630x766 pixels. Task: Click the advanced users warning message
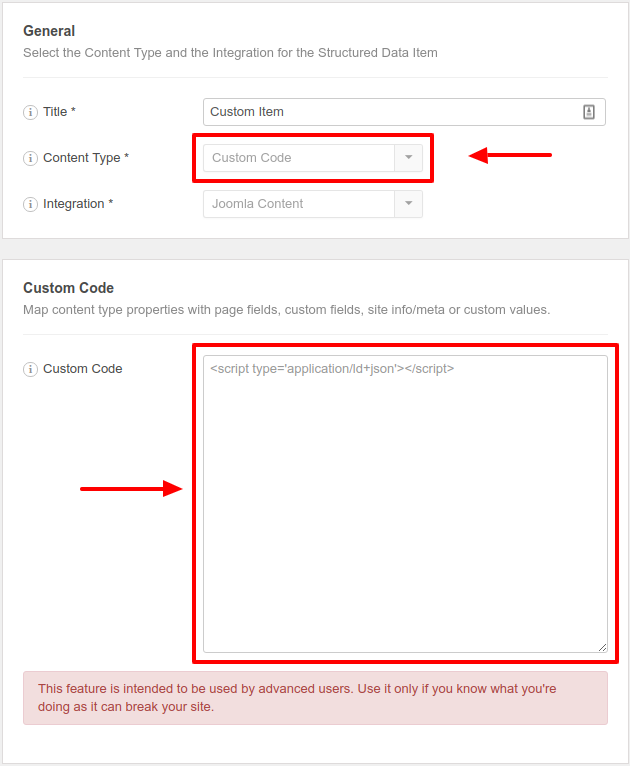tap(315, 698)
